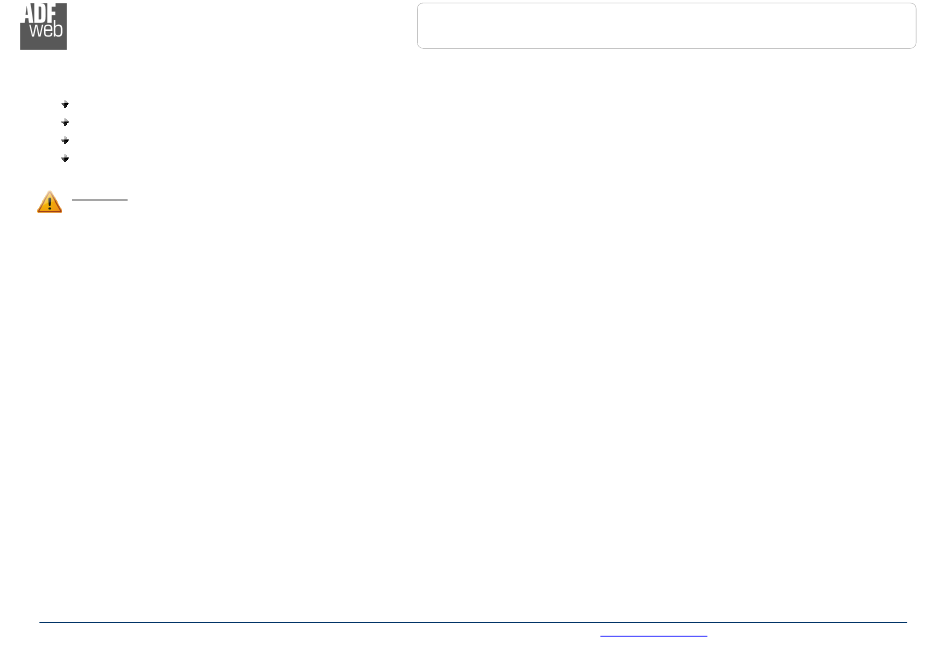Image resolution: width=950 pixels, height=654 pixels.
Task: Click the gray square logo background
Action: pos(43,26)
